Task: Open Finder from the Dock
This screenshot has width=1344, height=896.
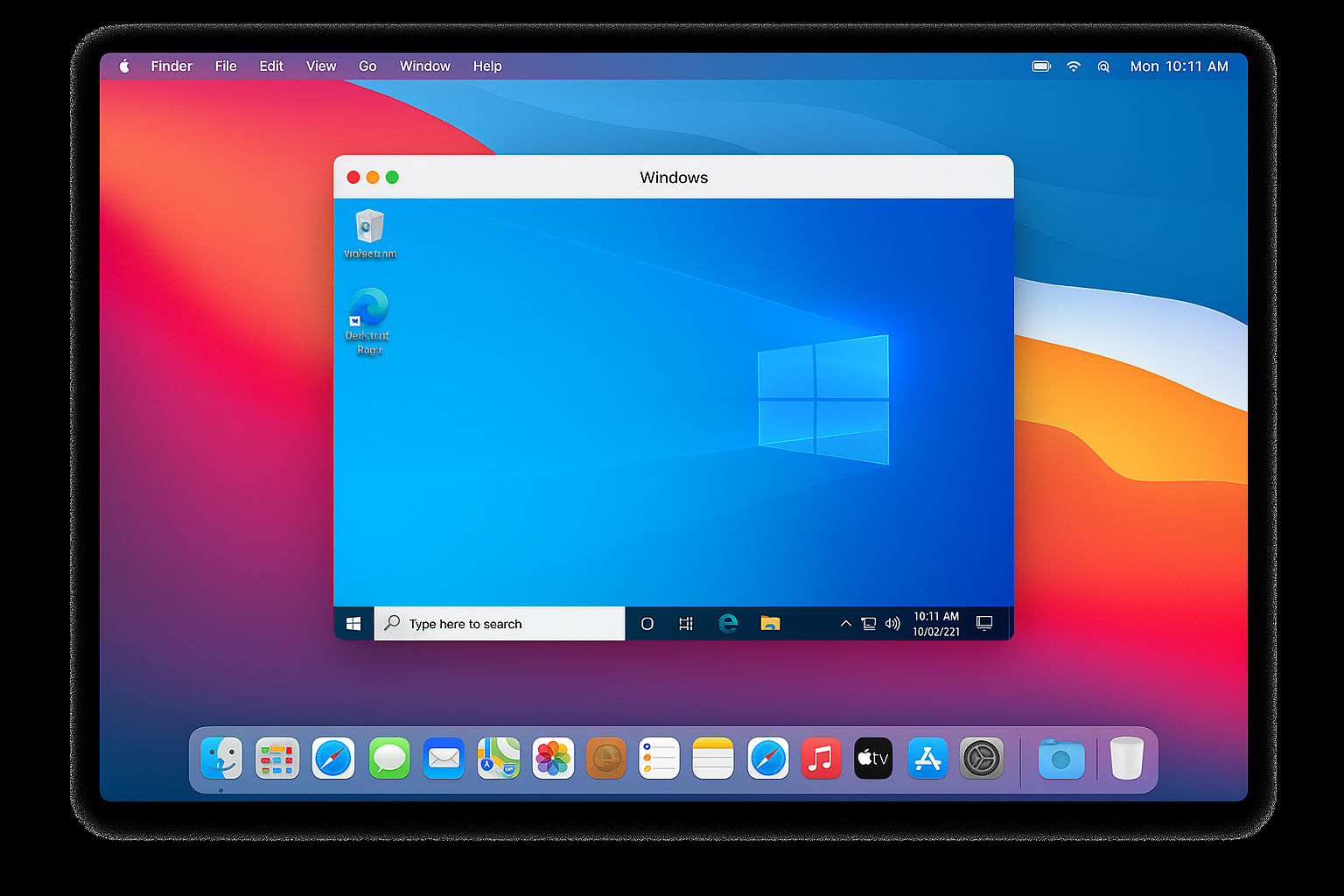Action: point(221,758)
